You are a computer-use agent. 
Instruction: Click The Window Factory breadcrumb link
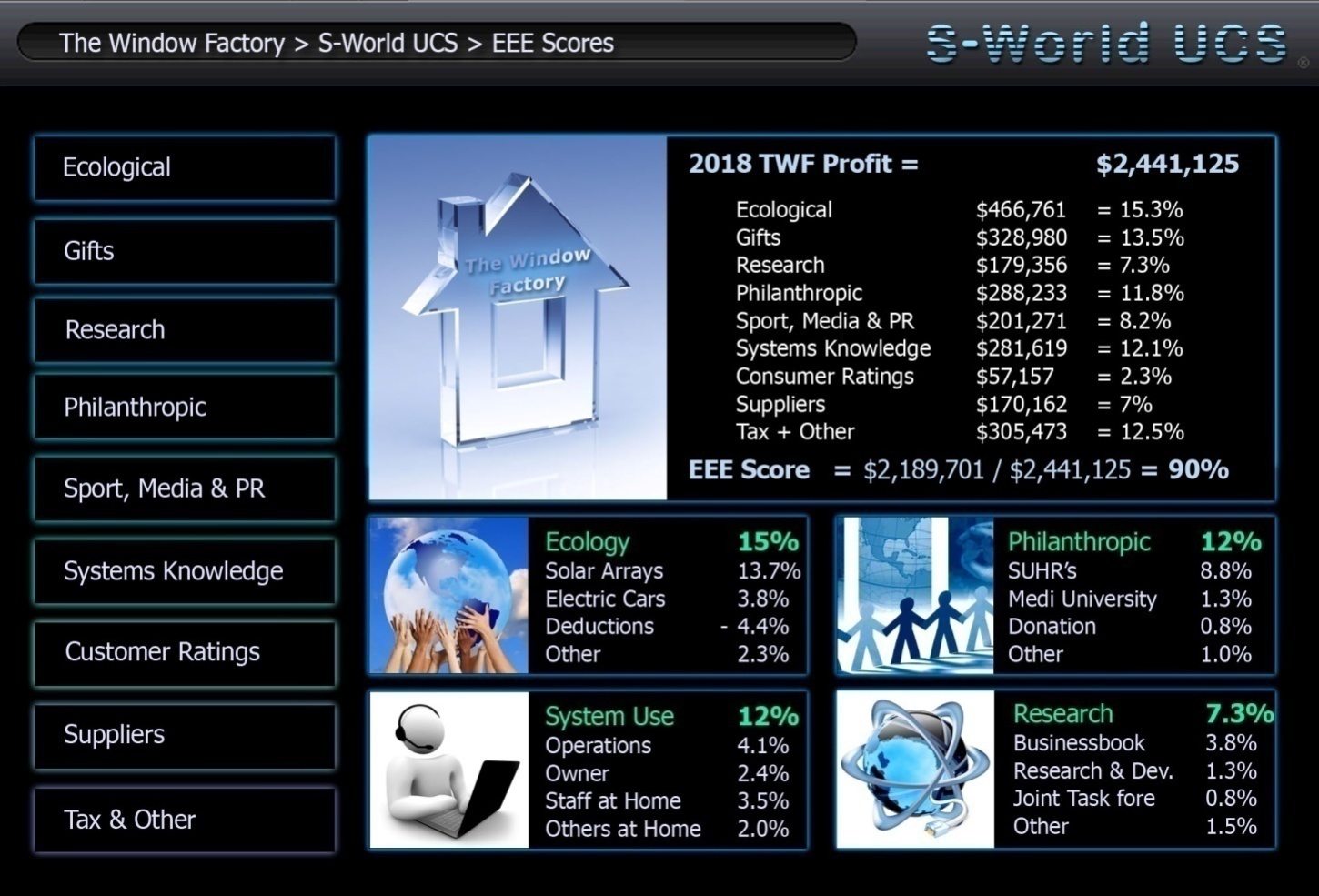click(172, 43)
